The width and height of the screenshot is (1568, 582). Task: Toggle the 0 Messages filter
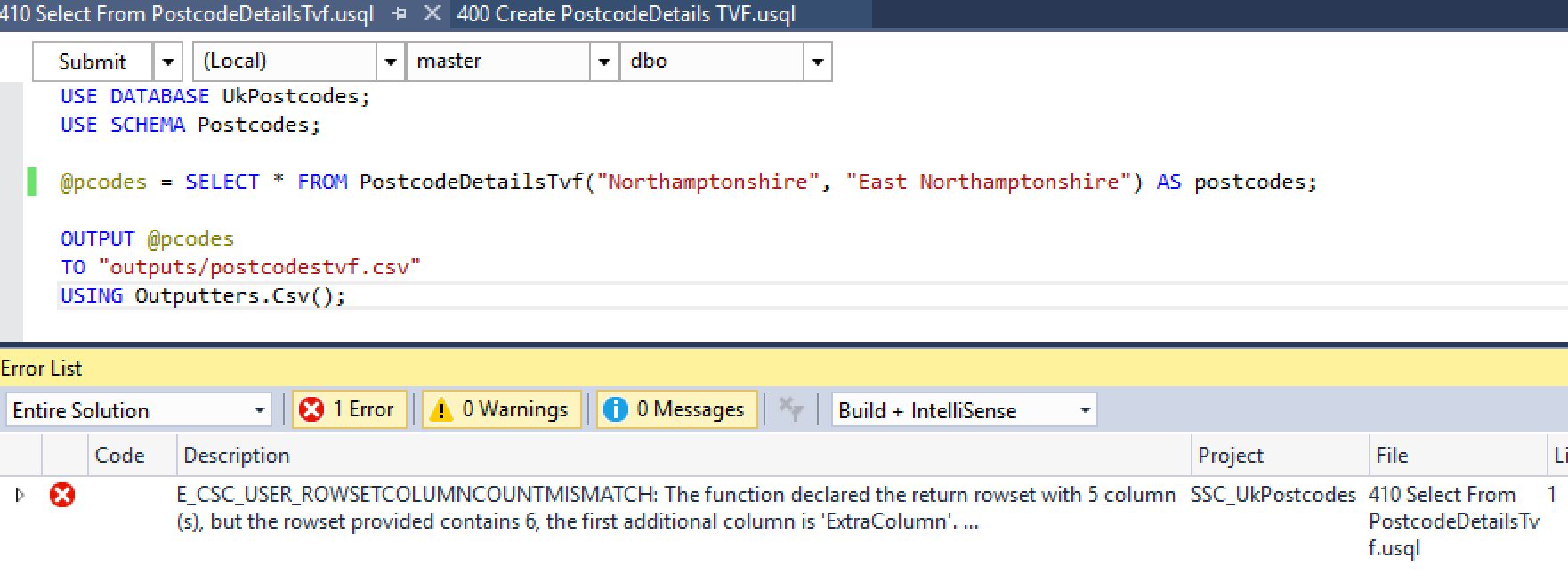[677, 409]
